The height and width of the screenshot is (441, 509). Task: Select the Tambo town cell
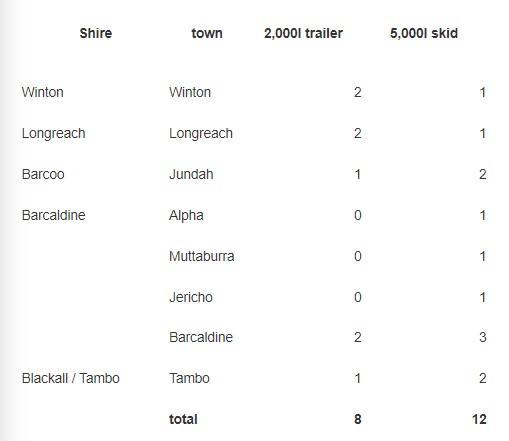(189, 378)
